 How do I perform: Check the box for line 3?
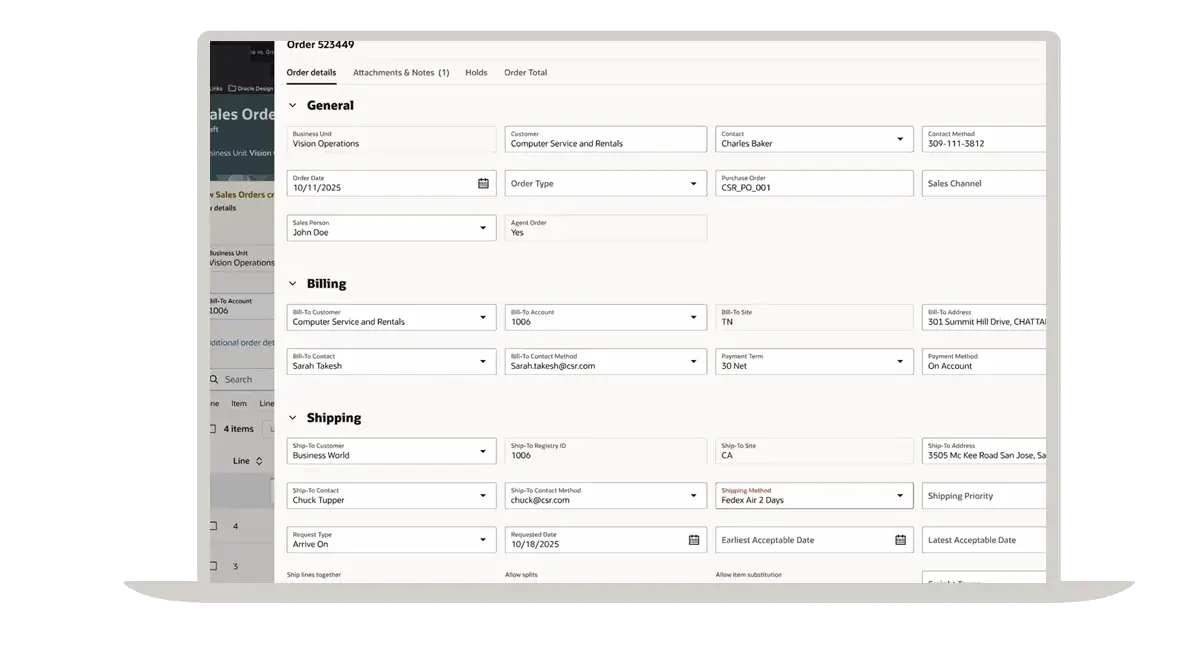pyautogui.click(x=213, y=566)
